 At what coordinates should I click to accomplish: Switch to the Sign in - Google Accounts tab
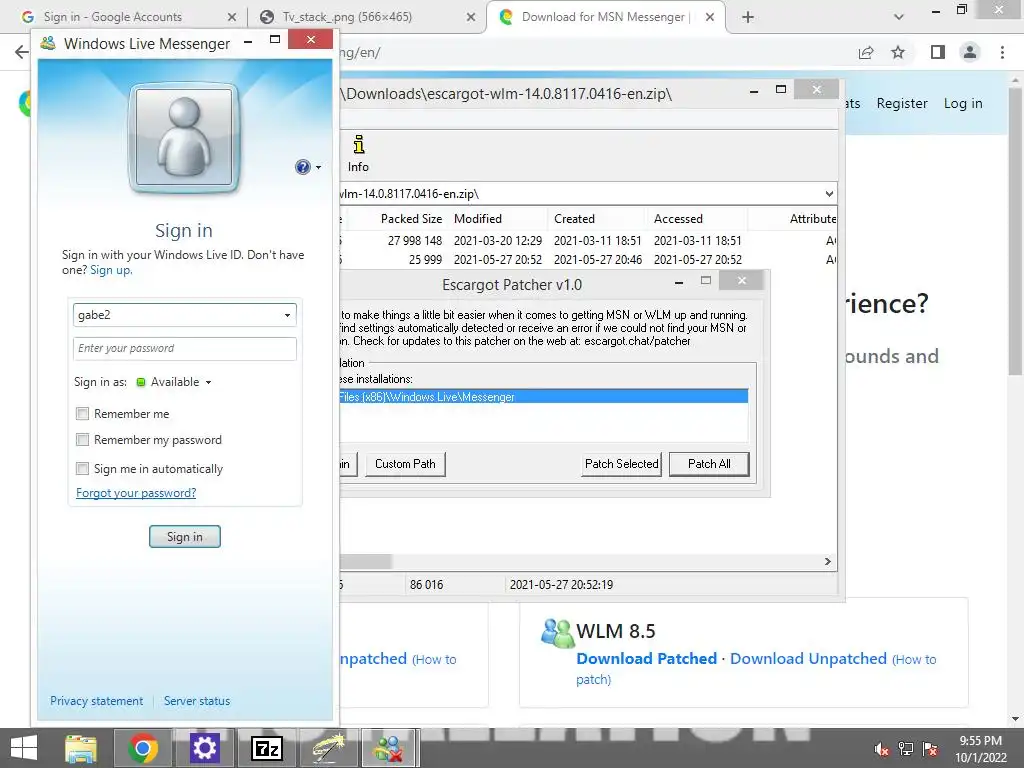click(124, 17)
